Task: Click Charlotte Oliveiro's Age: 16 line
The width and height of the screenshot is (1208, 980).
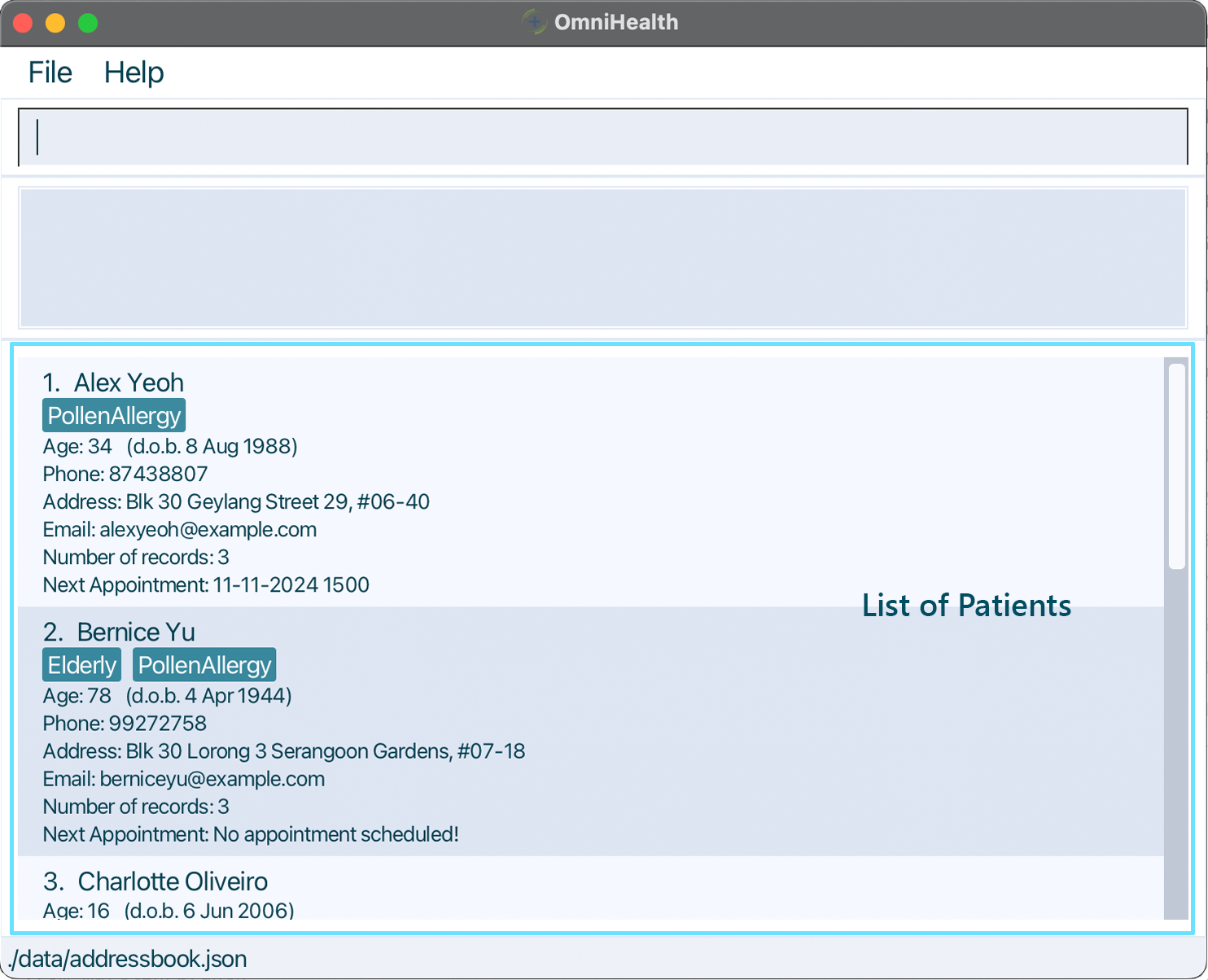Action: [x=169, y=910]
